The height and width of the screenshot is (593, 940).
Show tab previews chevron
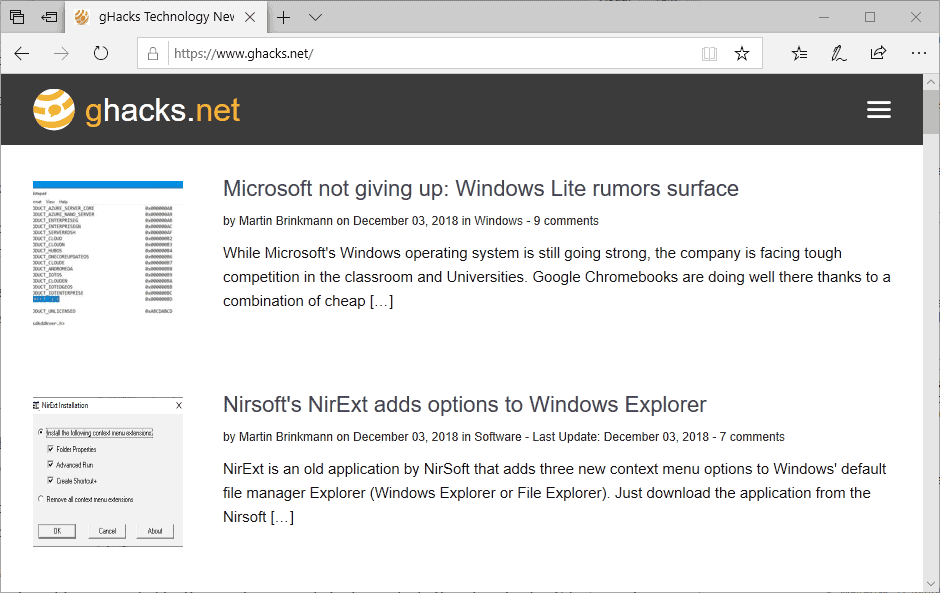[315, 17]
